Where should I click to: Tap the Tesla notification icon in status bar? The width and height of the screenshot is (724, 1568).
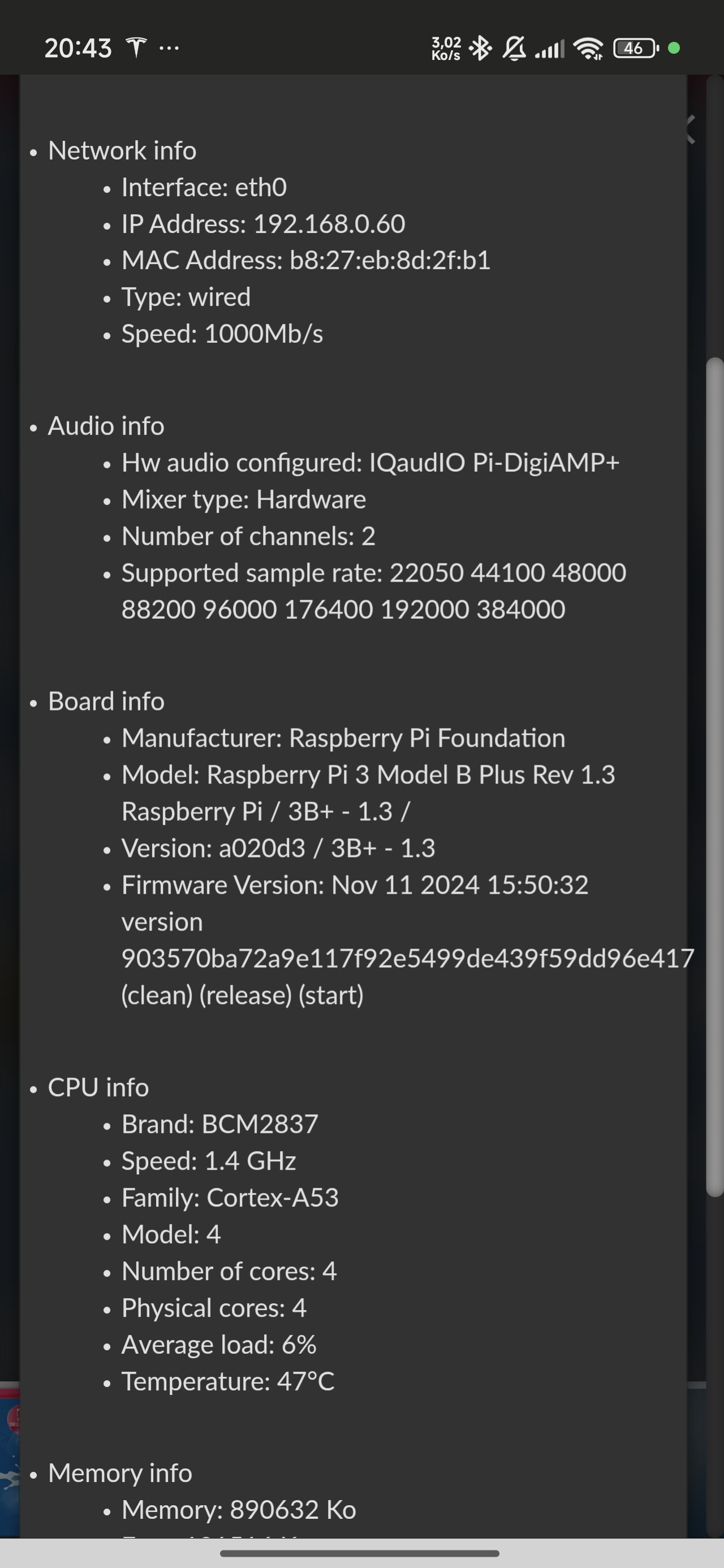pyautogui.click(x=136, y=48)
